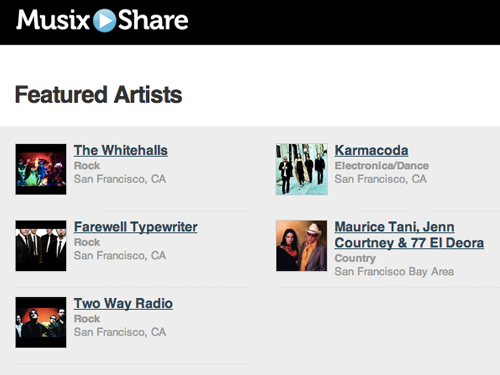
Task: Click the Maurice Tani cowboy hat thumbnail
Action: click(x=302, y=246)
